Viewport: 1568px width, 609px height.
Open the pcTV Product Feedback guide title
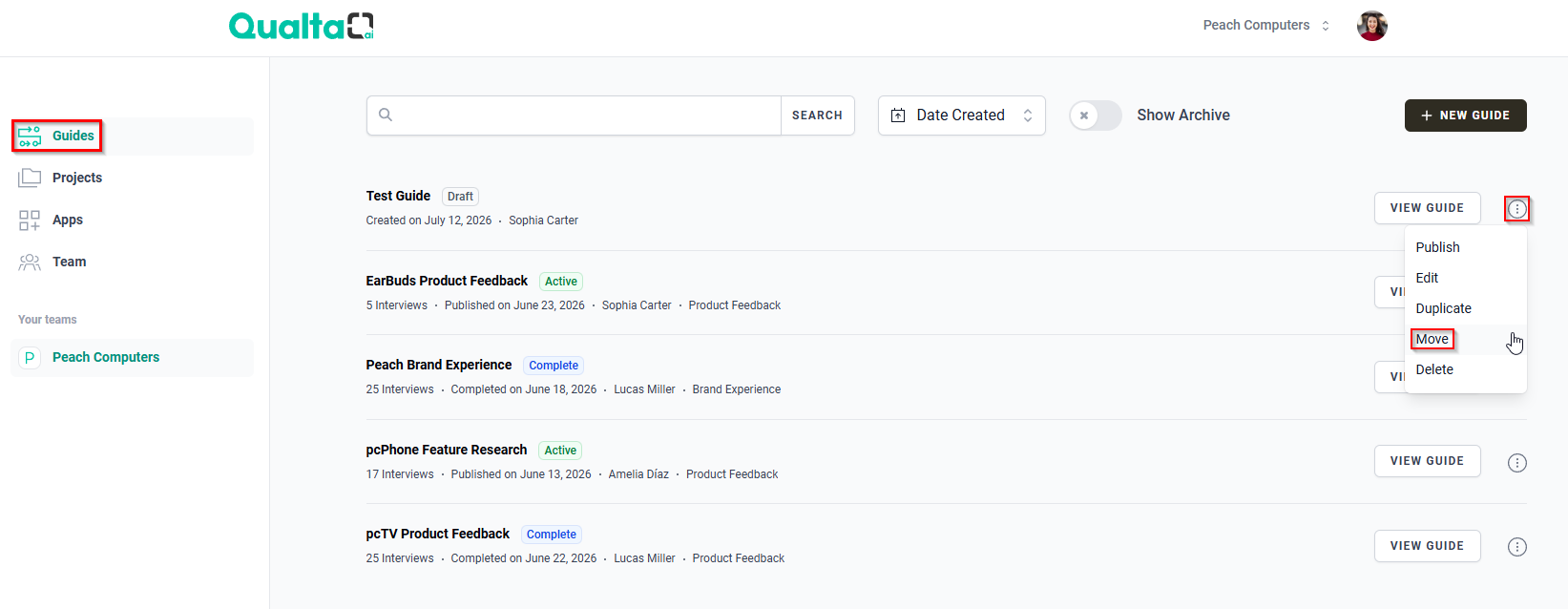click(438, 534)
